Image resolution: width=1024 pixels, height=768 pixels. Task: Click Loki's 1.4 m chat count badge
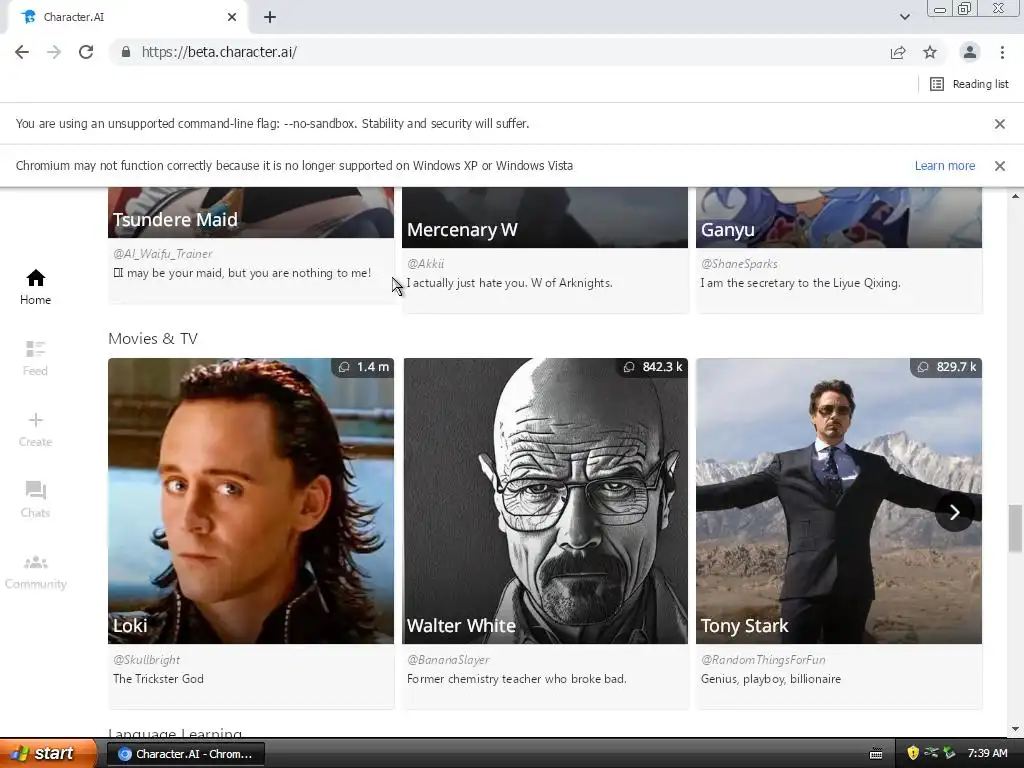[x=364, y=367]
